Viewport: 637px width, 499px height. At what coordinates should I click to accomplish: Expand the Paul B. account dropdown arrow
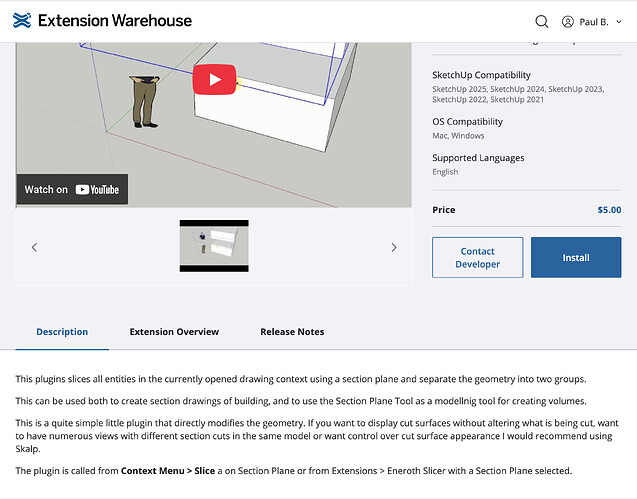(619, 22)
